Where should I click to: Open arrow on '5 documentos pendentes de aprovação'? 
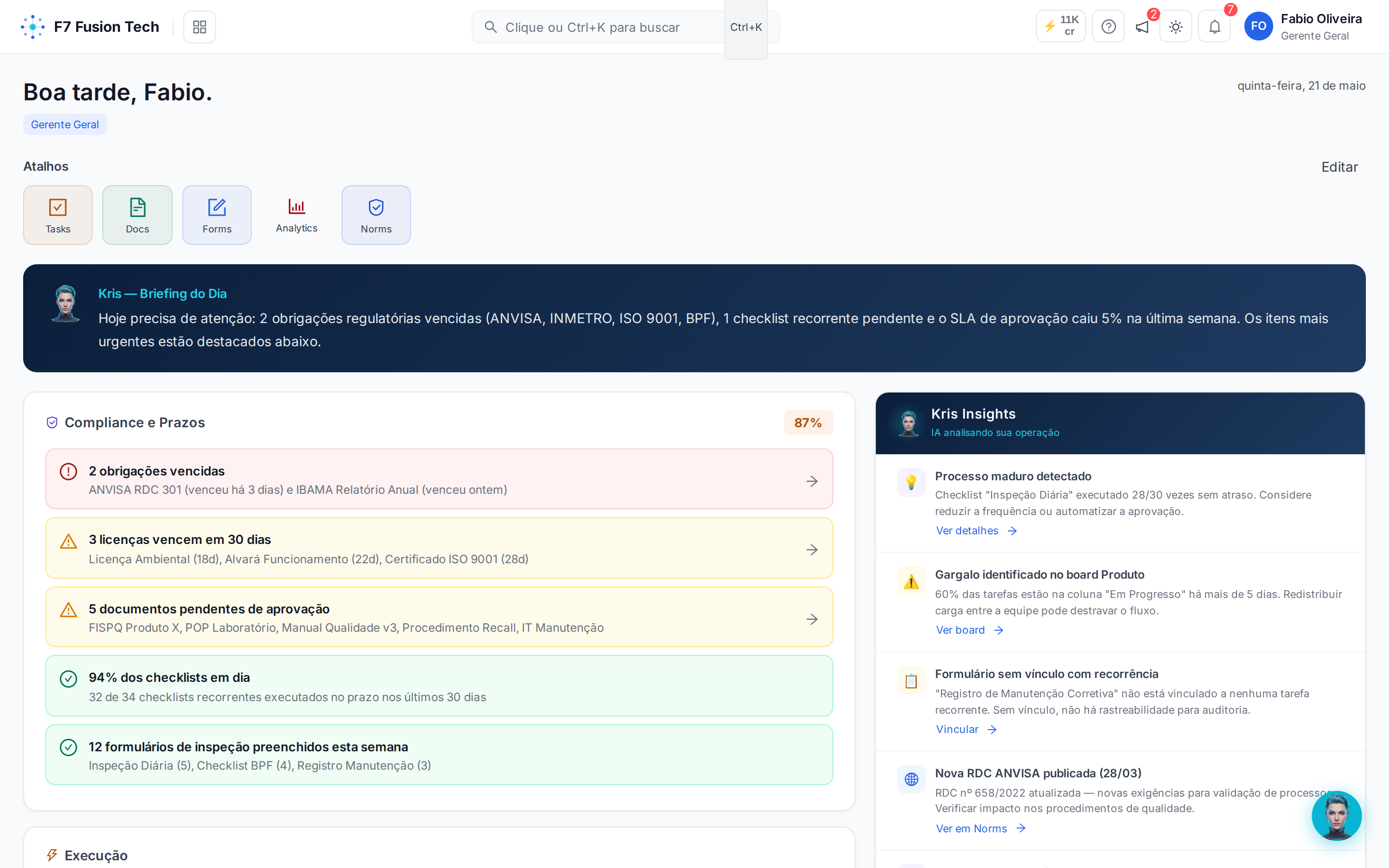coord(812,619)
